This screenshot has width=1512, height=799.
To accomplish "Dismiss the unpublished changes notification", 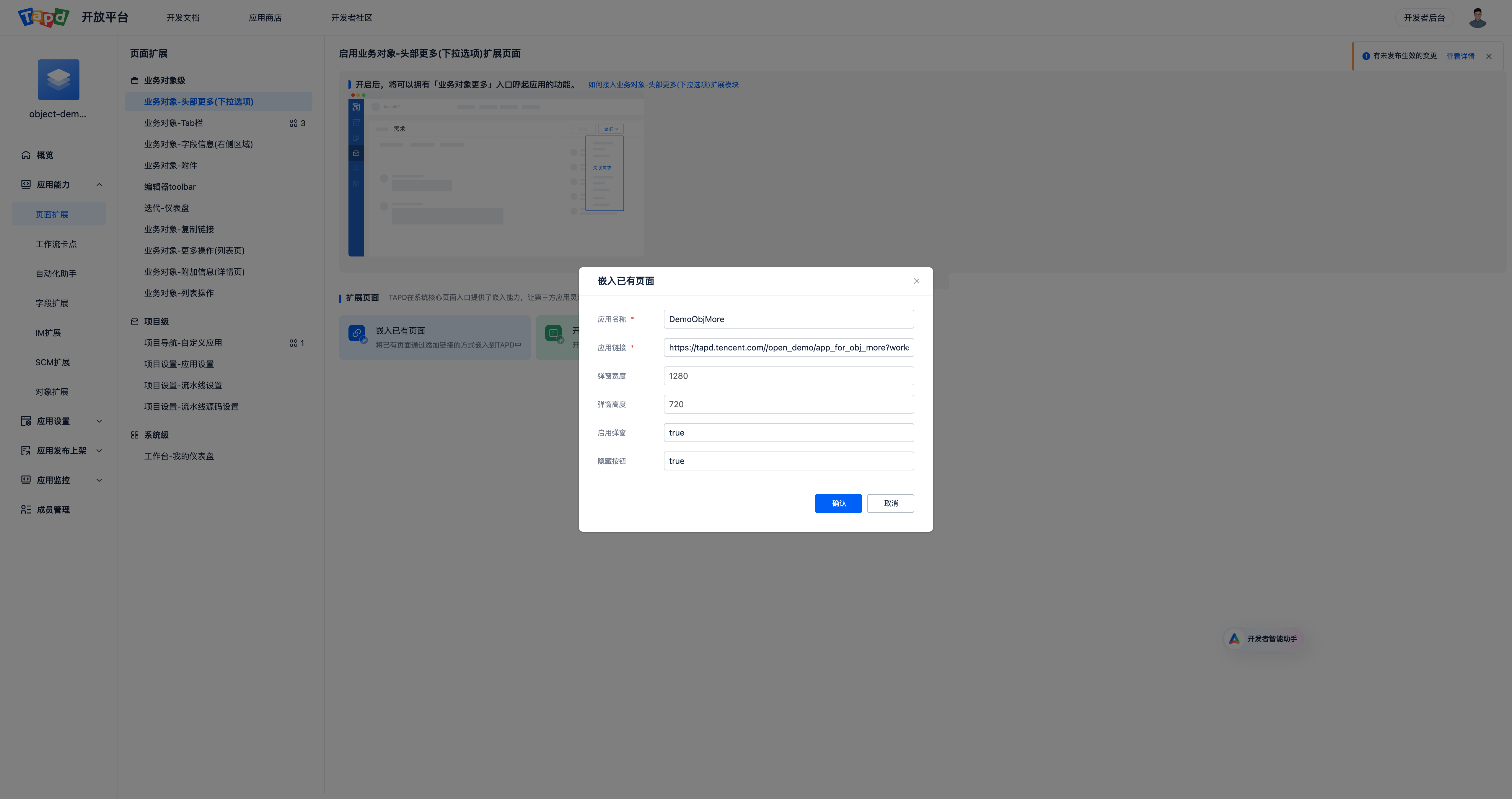I will coord(1488,56).
